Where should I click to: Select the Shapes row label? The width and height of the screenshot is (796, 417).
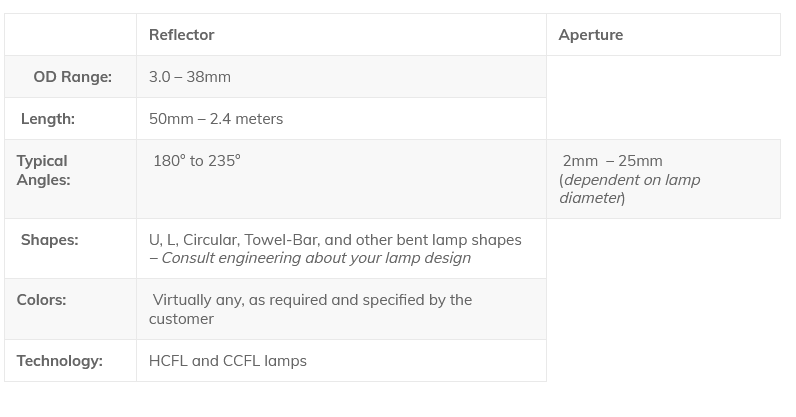click(x=49, y=240)
